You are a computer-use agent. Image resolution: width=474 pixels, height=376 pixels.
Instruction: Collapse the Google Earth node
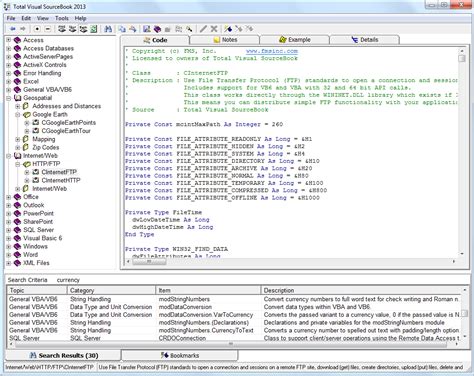click(18, 114)
